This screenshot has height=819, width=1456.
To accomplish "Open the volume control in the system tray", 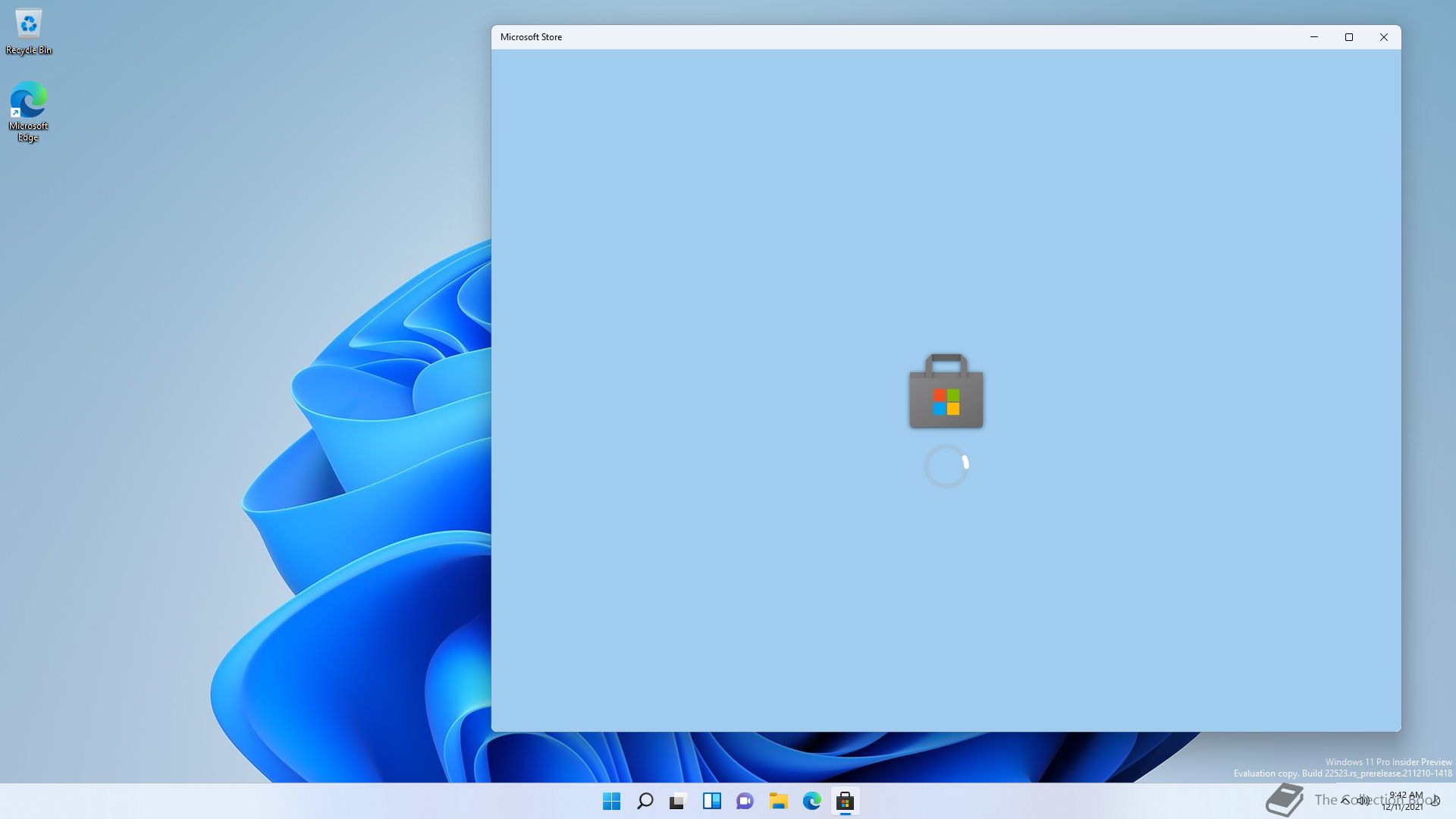I will pos(1364,801).
